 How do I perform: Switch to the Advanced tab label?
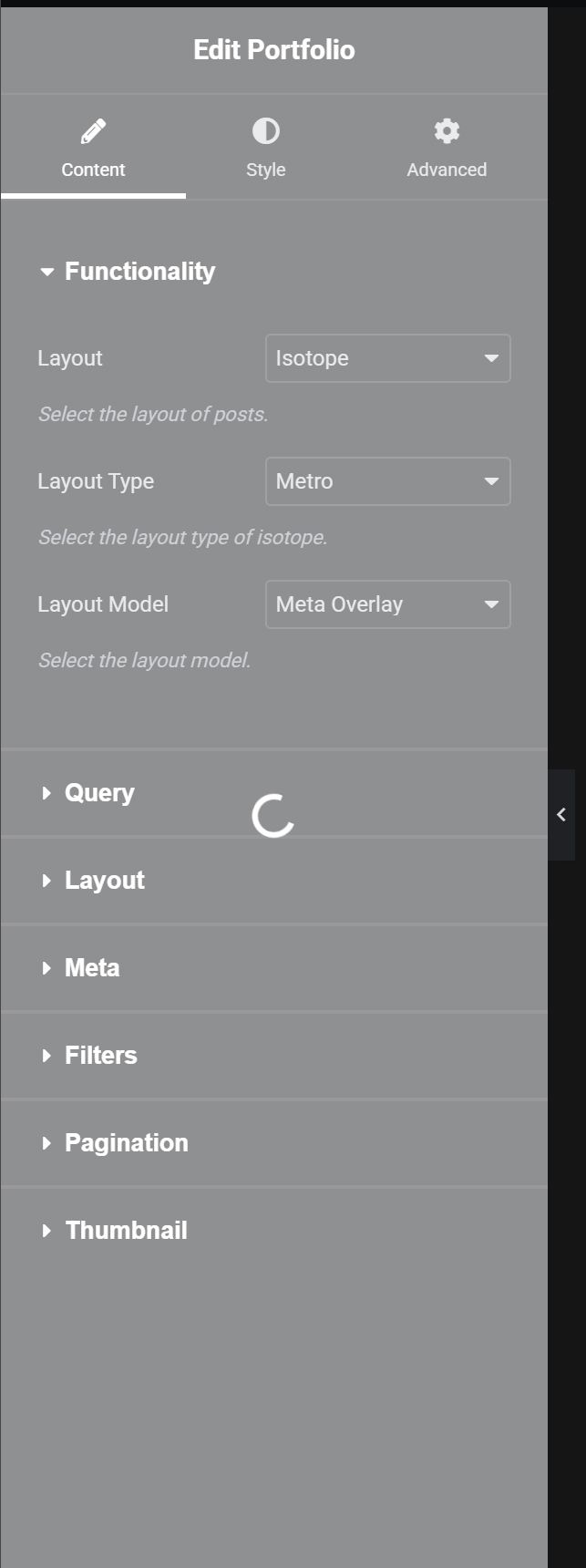coord(447,170)
